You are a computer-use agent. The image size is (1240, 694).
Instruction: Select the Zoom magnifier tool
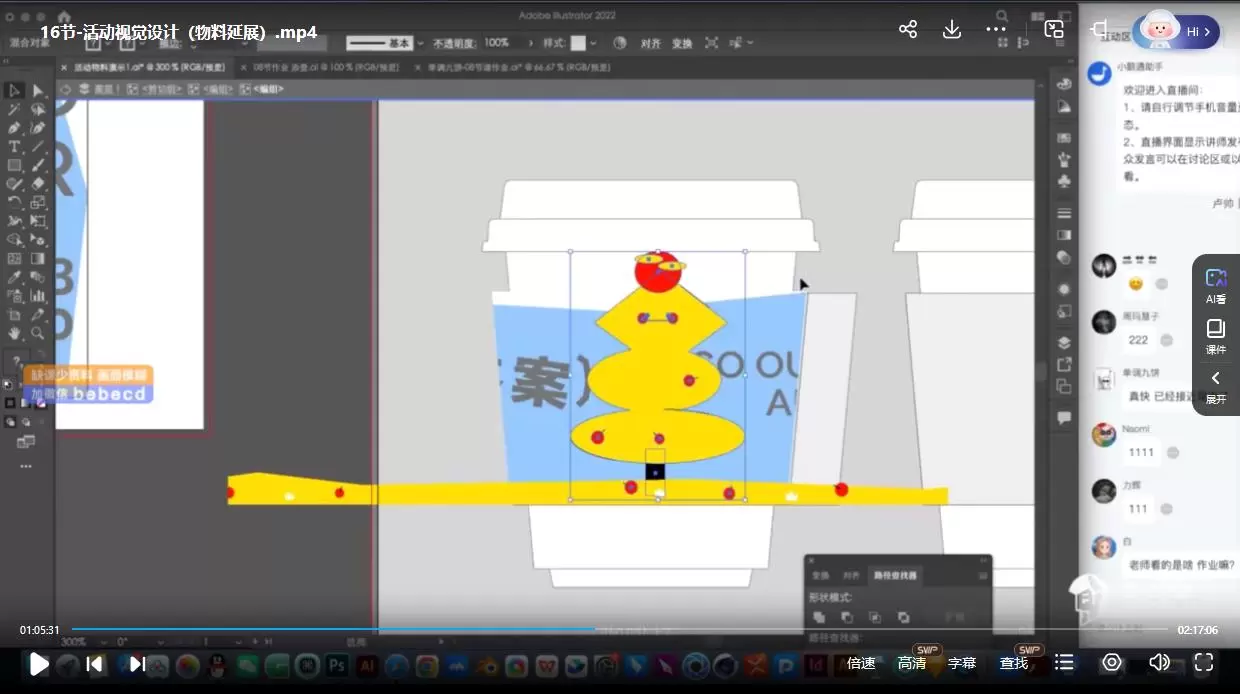(38, 333)
